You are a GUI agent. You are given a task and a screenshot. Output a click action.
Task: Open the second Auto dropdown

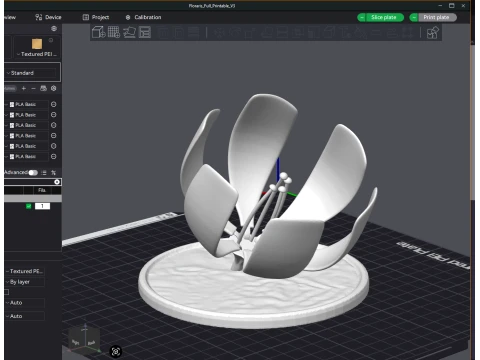[25, 316]
